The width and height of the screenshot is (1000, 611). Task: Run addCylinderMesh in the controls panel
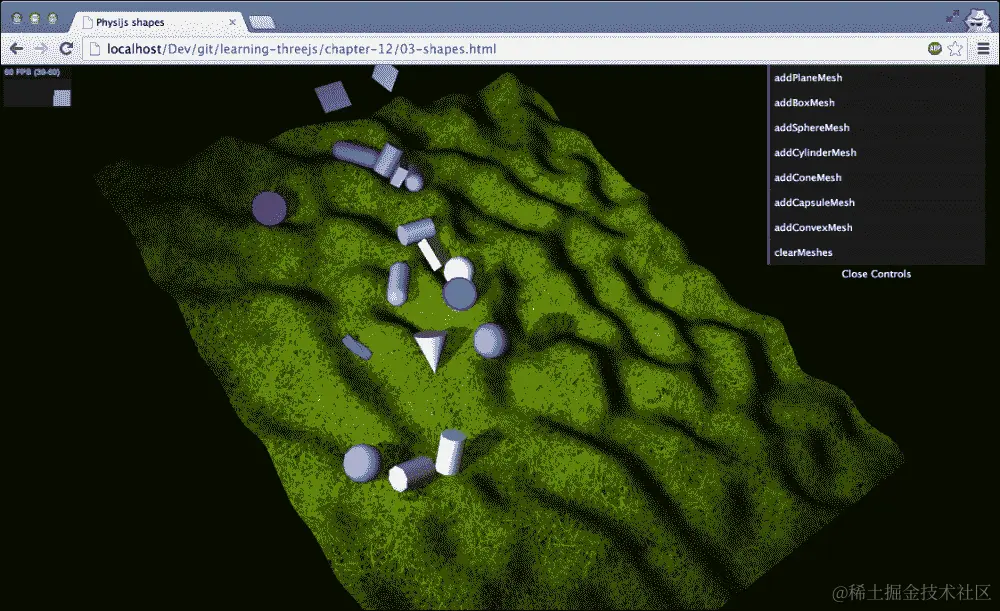(x=876, y=152)
